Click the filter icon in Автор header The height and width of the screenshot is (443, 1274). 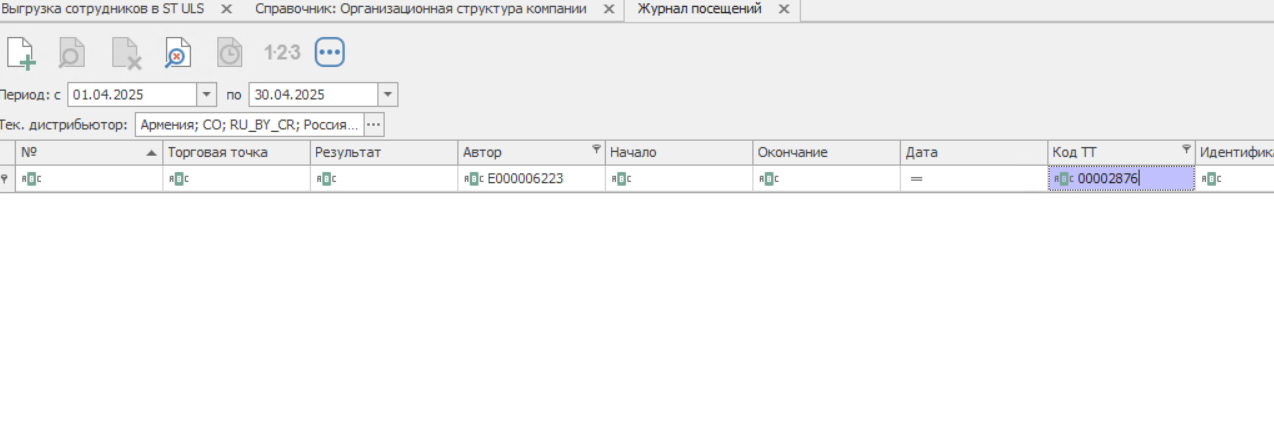coord(596,149)
